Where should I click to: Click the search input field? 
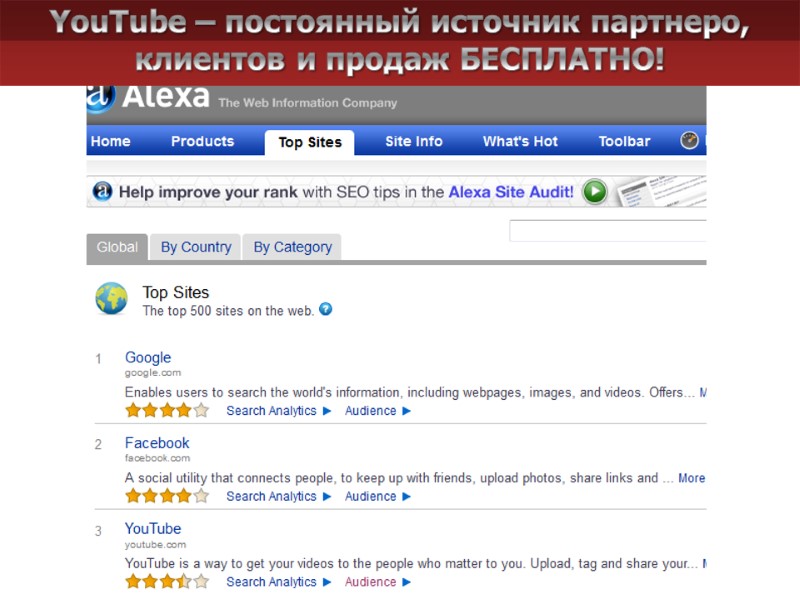point(608,231)
